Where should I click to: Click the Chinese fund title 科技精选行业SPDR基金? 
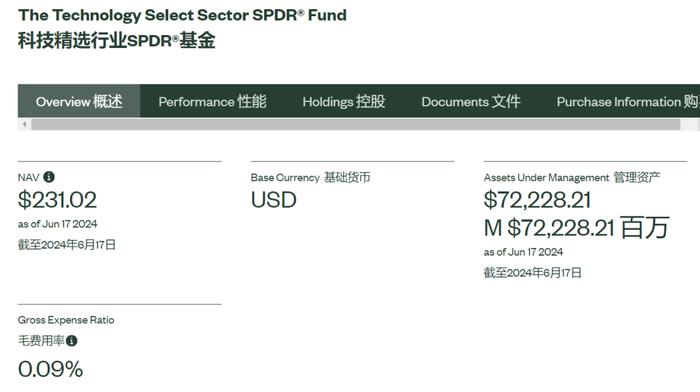[x=117, y=40]
